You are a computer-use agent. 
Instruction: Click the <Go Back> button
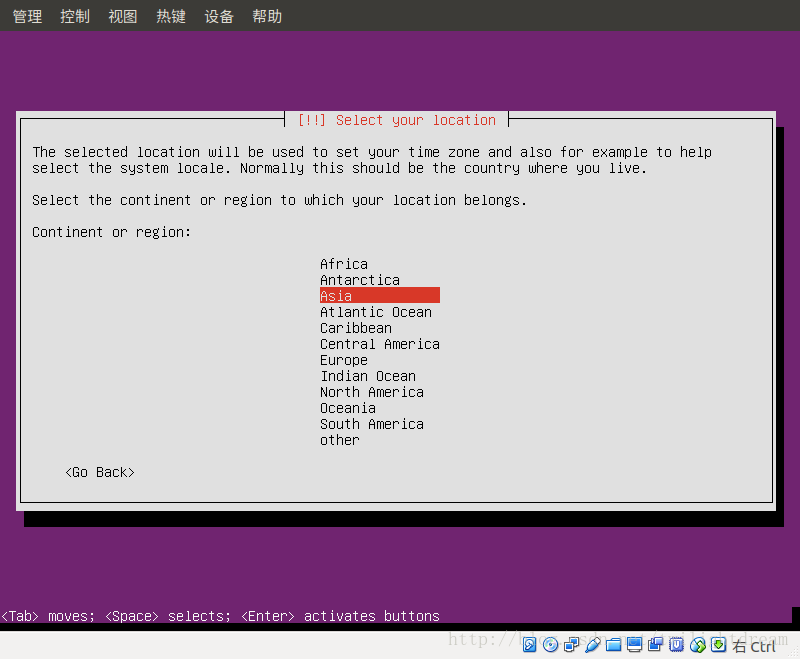99,471
